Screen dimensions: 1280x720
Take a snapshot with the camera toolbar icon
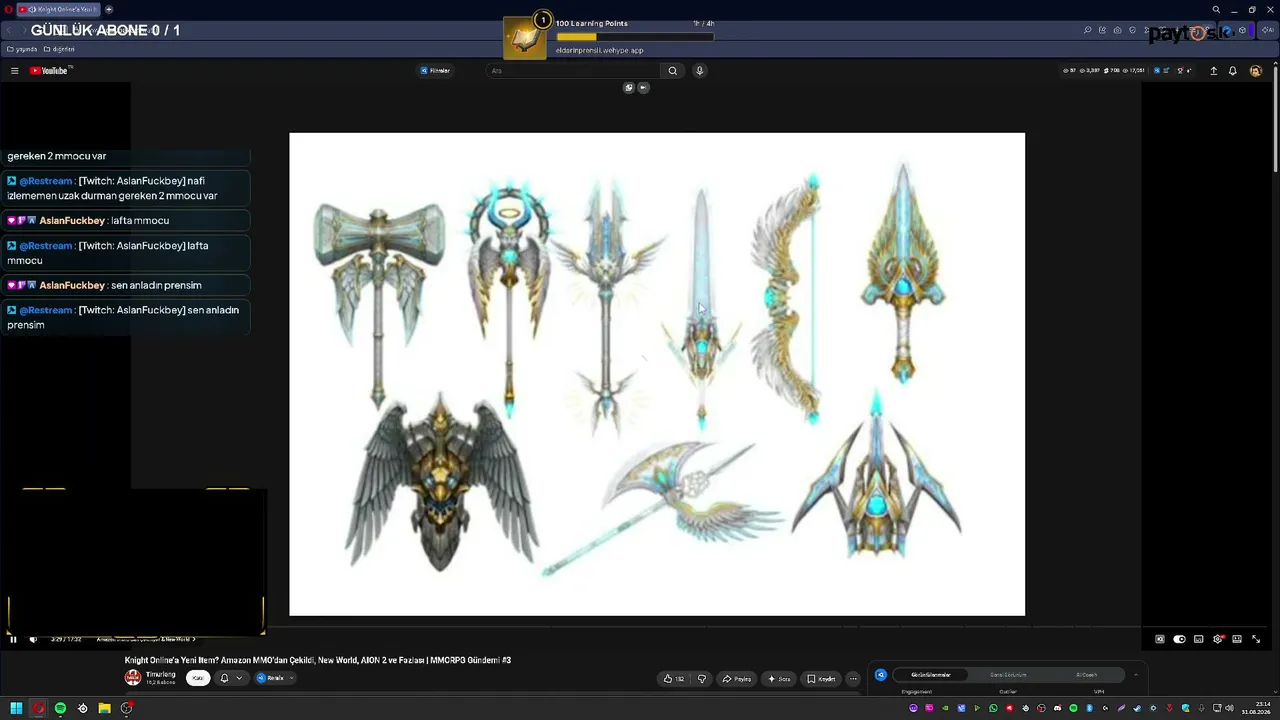pyautogui.click(x=1117, y=30)
